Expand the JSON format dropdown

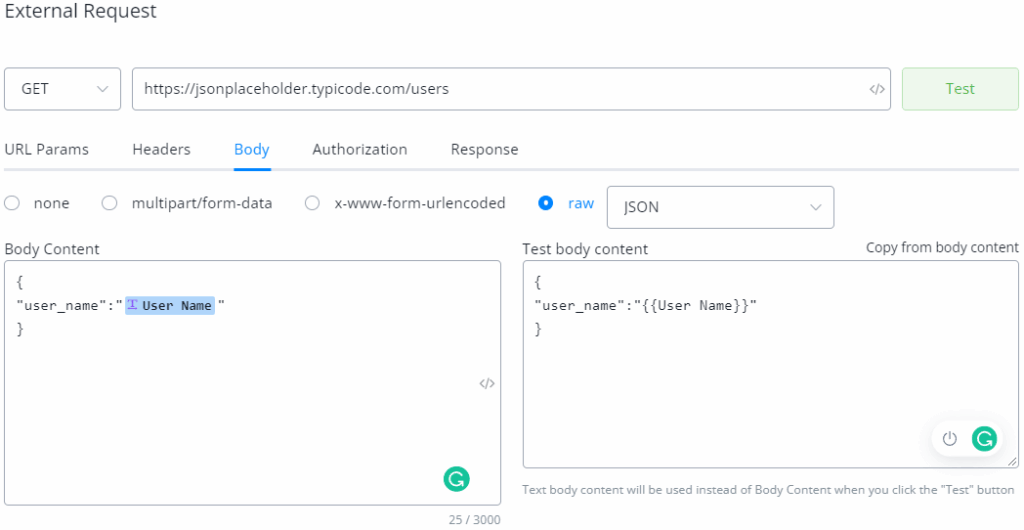coord(720,207)
